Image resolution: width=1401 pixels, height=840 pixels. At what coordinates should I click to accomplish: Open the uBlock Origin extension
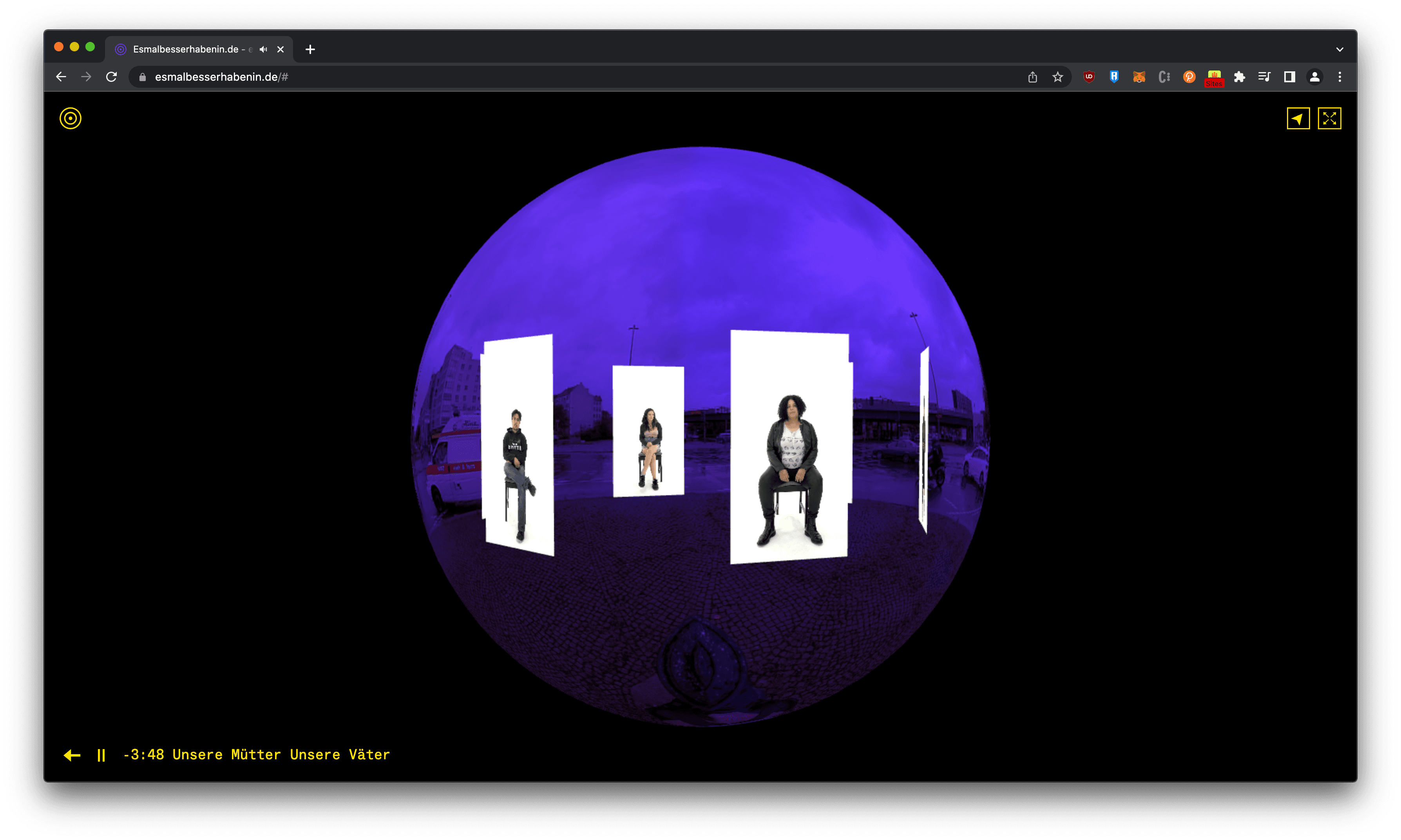1089,77
